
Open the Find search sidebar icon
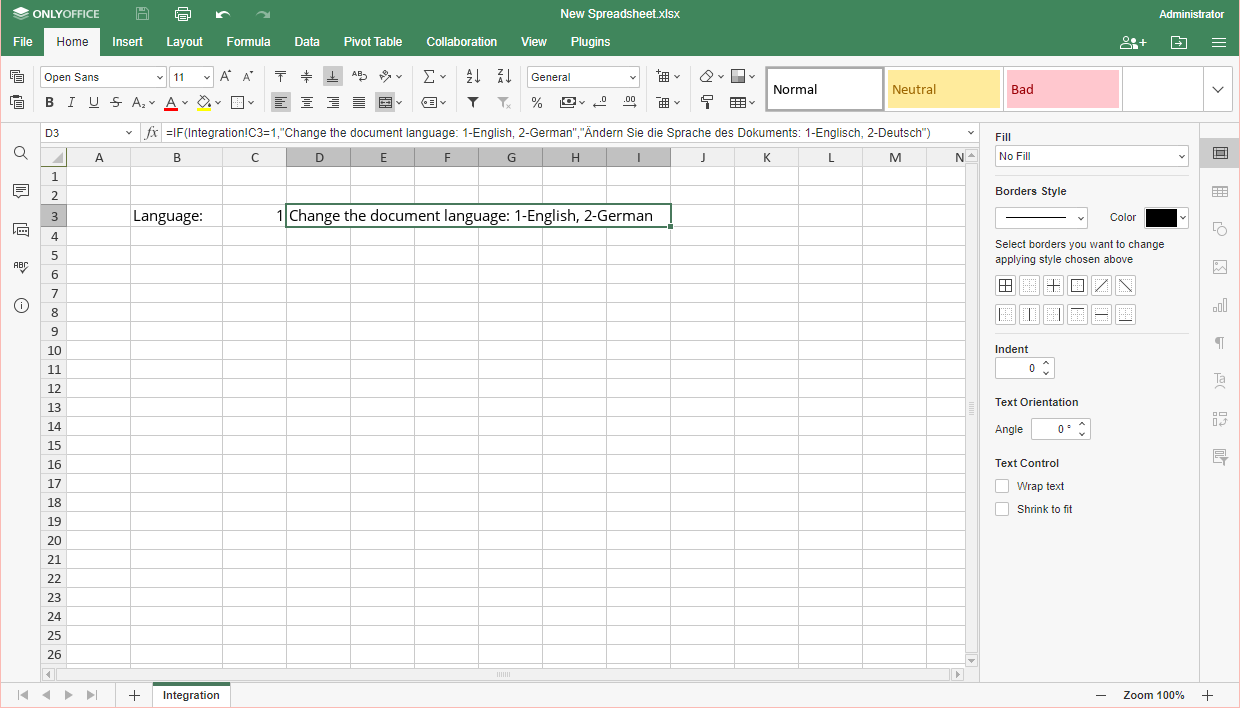point(21,153)
